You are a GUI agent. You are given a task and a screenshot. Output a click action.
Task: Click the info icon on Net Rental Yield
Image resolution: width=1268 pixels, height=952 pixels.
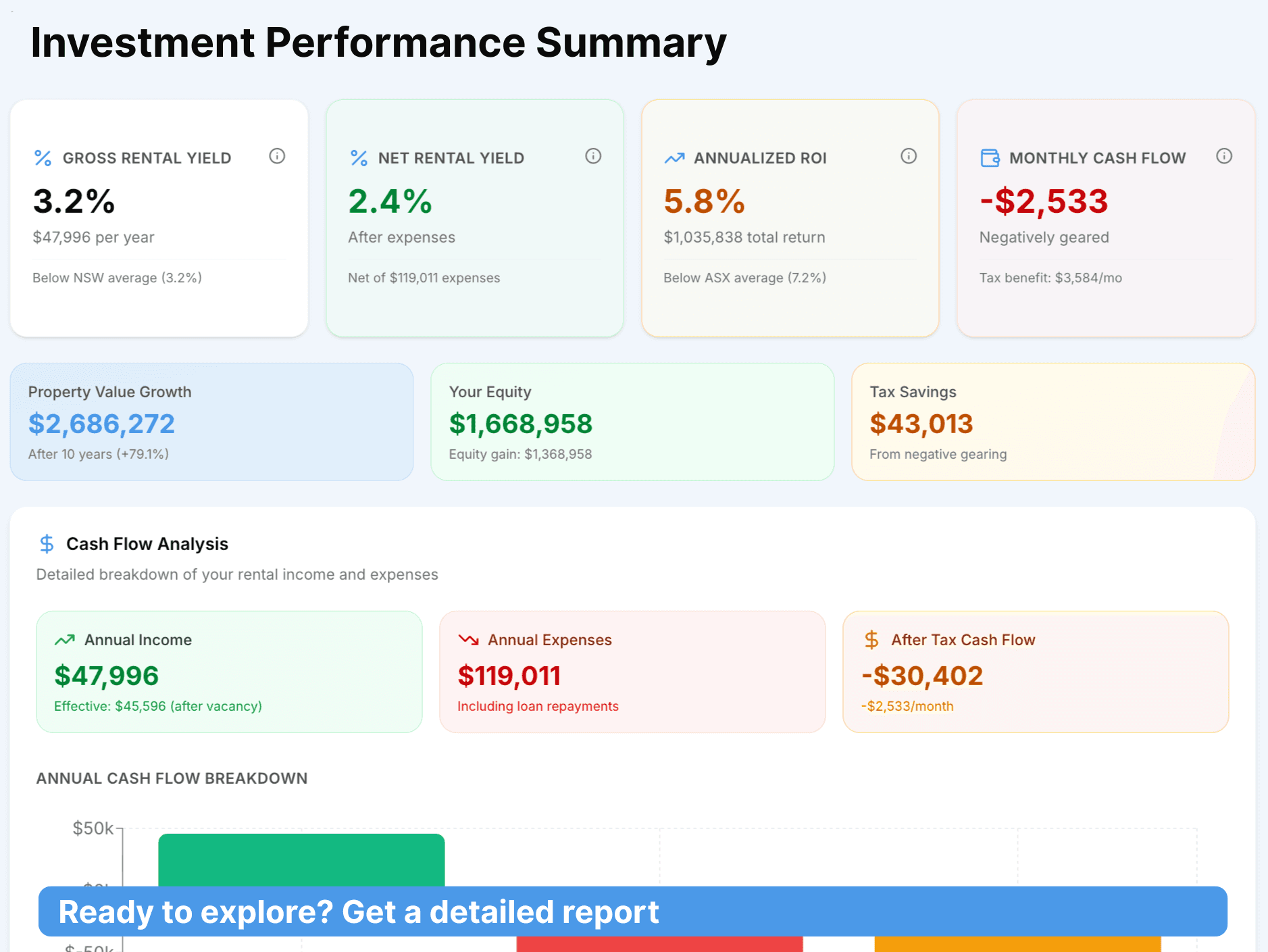click(x=593, y=156)
